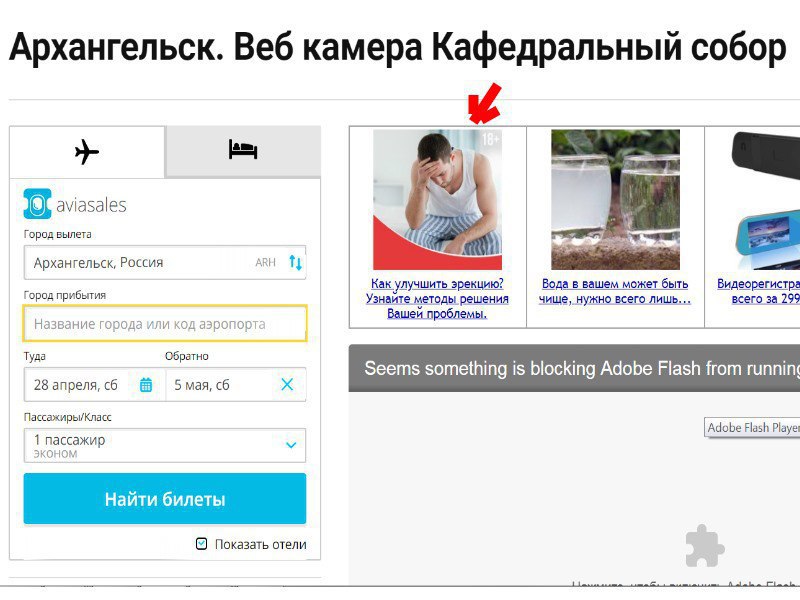
Task: Open the Как улучшить эрекцию link
Action: (x=437, y=298)
